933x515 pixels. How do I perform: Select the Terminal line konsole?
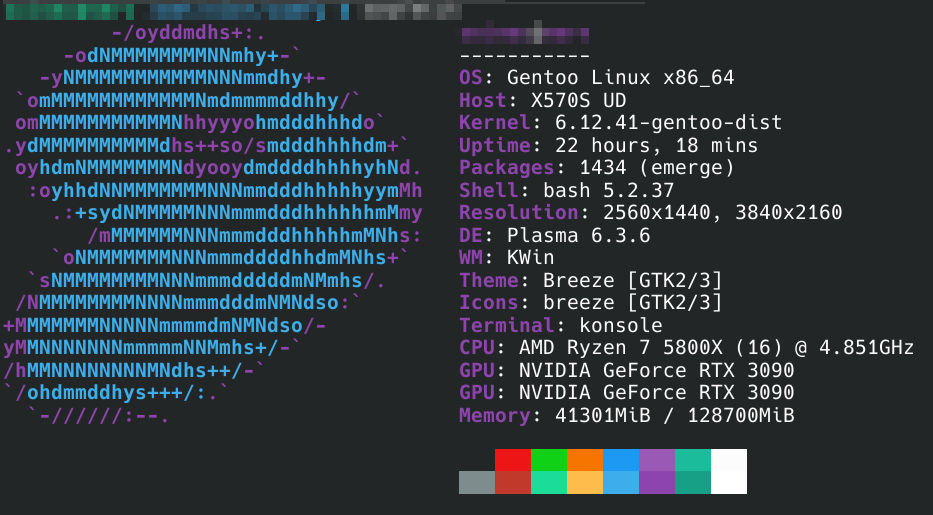coord(561,325)
